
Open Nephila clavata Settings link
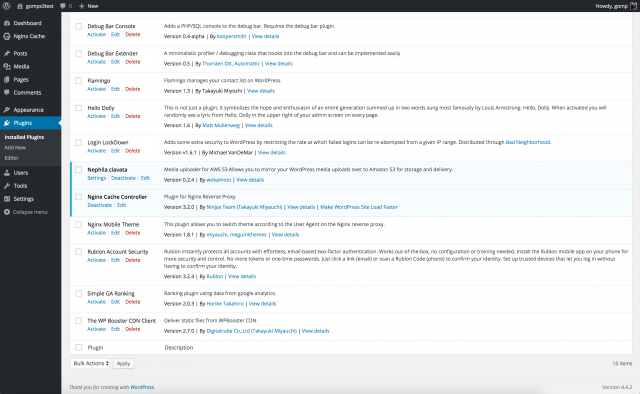point(97,178)
